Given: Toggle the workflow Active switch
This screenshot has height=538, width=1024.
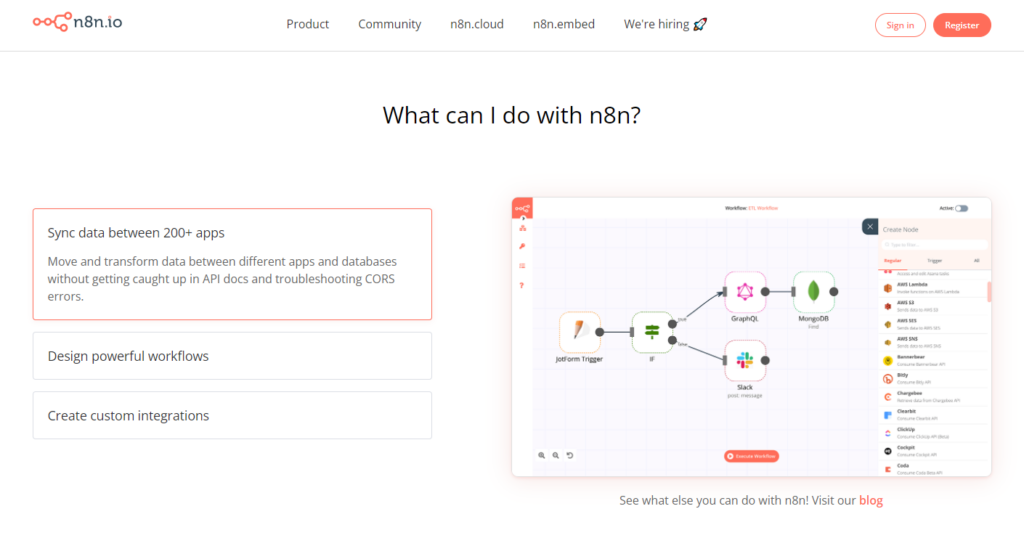Looking at the screenshot, I should pos(961,208).
